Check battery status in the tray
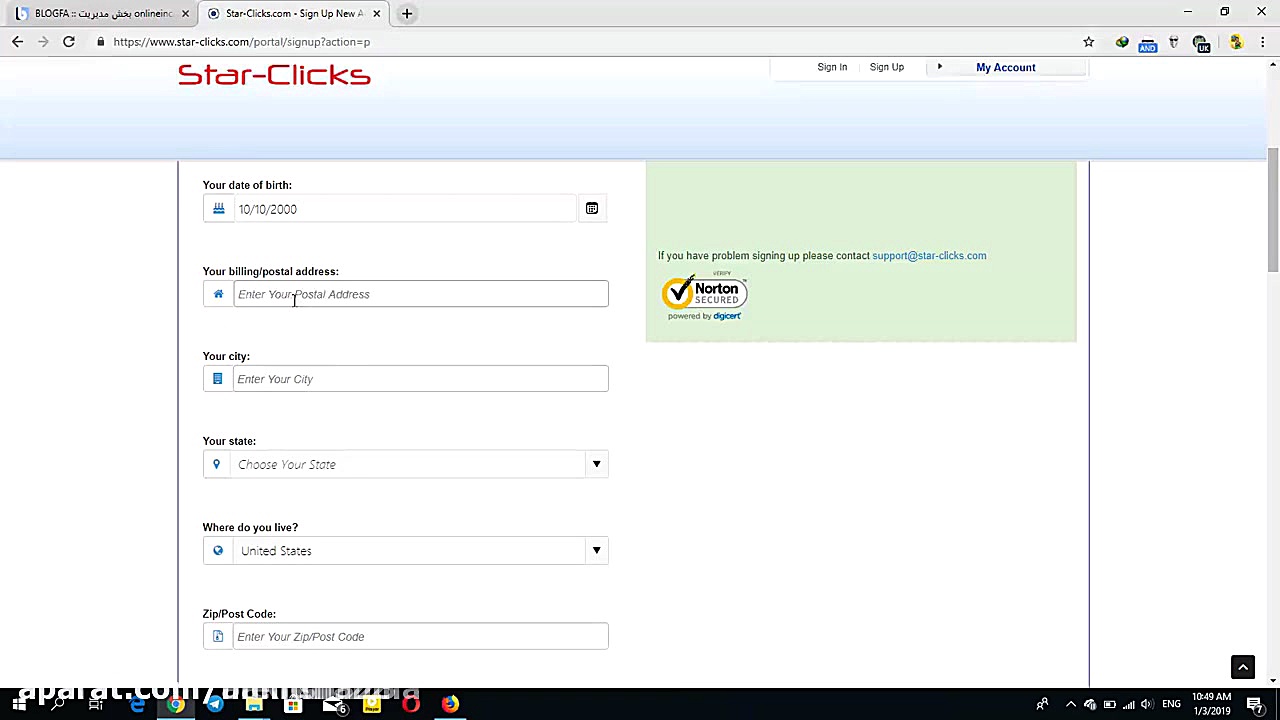Image resolution: width=1280 pixels, height=720 pixels. (1109, 704)
